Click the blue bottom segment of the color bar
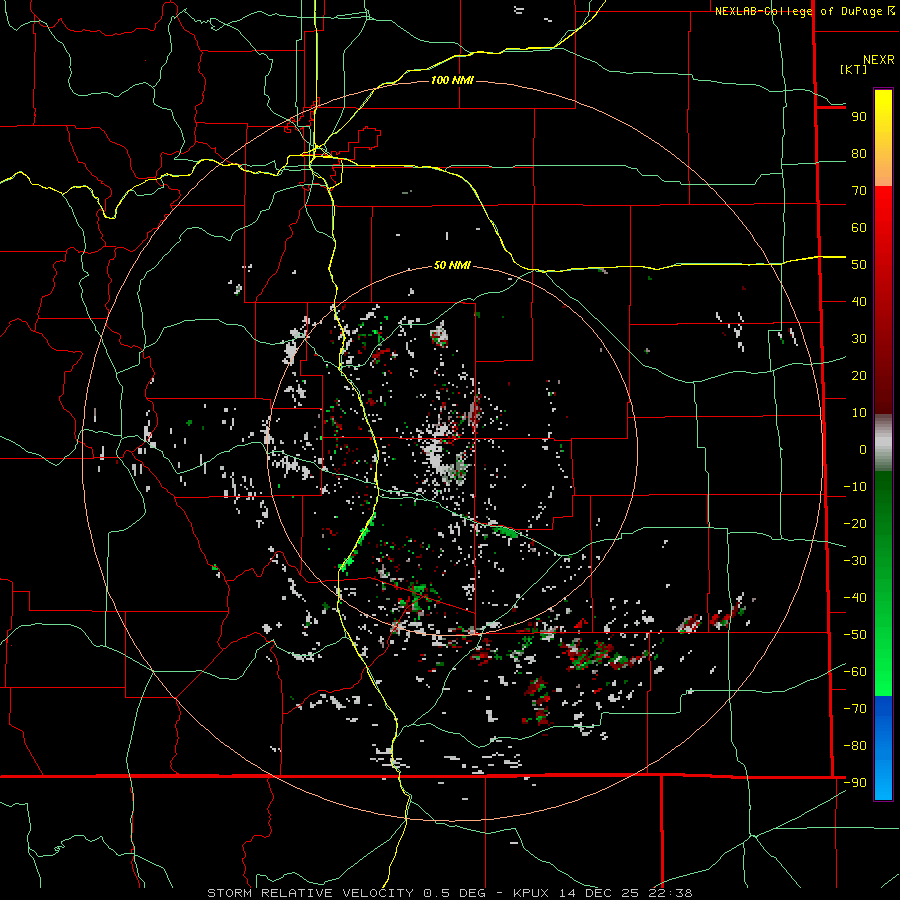 point(883,748)
